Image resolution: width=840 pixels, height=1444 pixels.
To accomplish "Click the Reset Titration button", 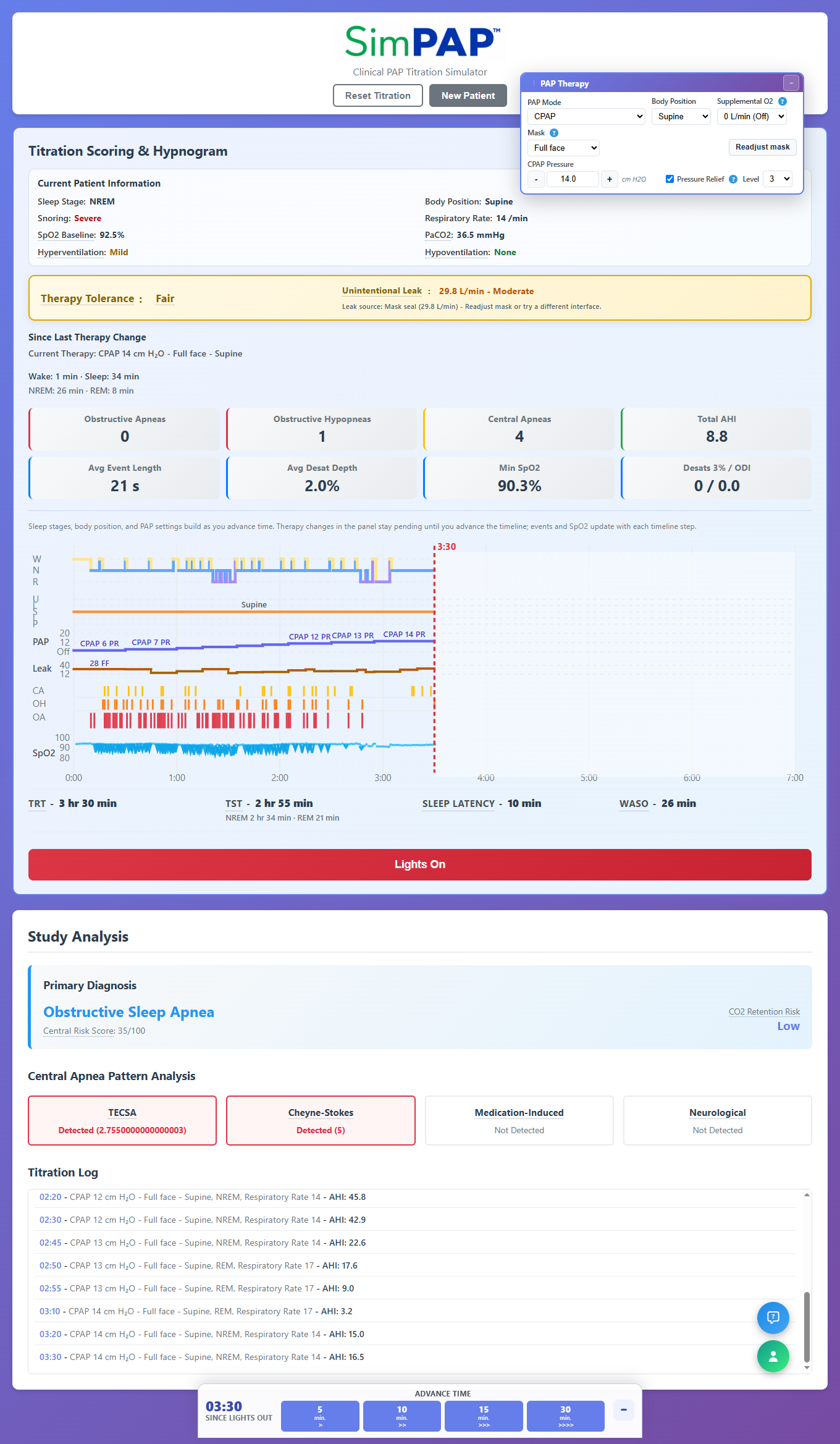I will coord(378,96).
